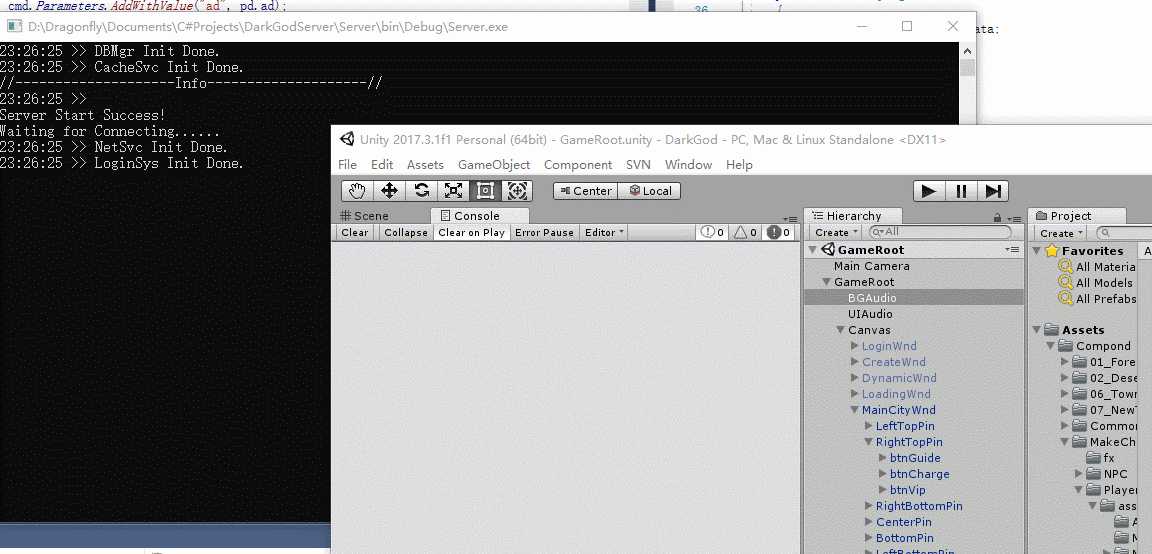
Task: Select UIAudio in Hierarchy
Action: click(870, 314)
